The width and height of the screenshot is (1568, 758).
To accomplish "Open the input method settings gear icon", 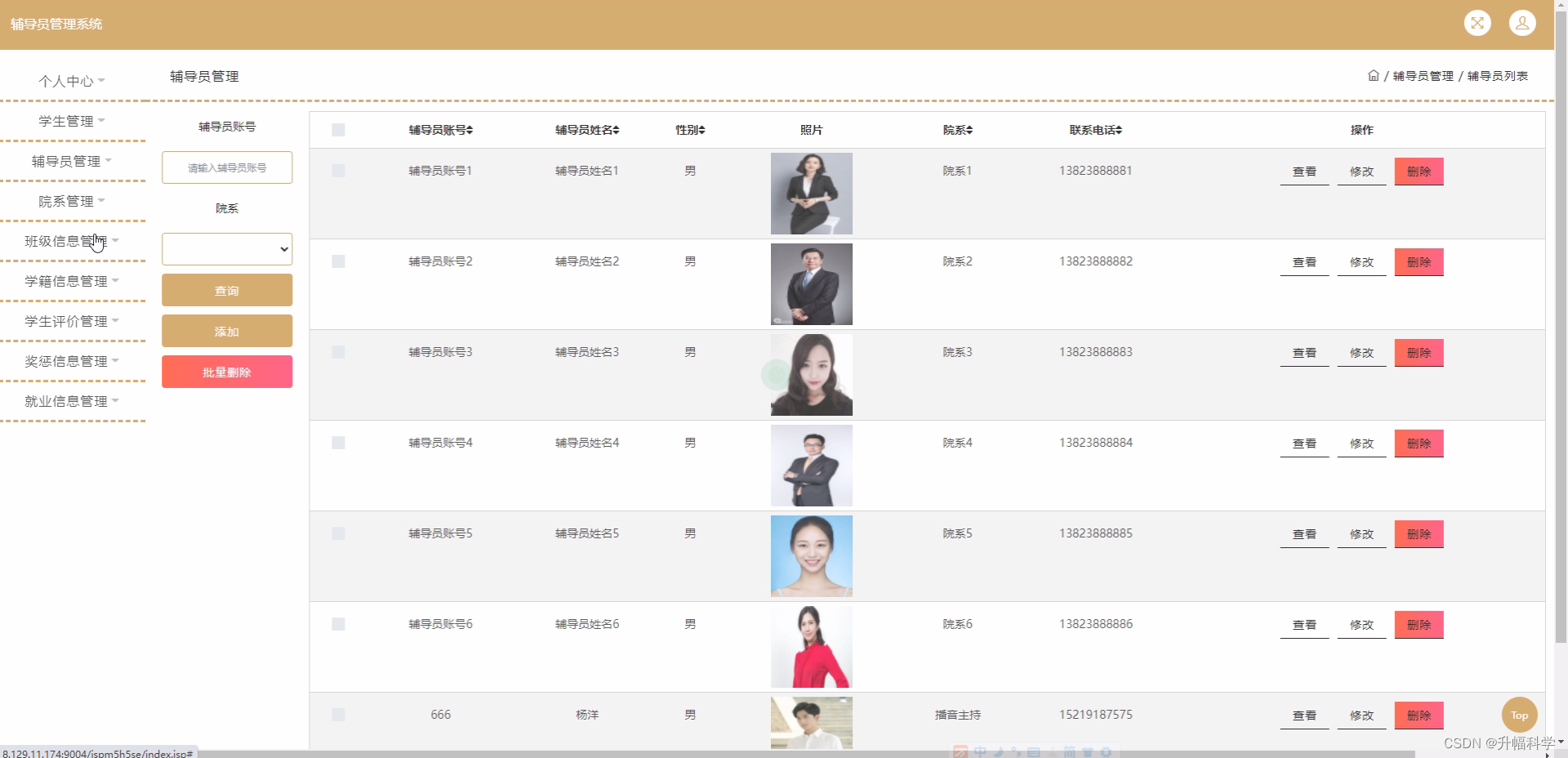I will point(1107,752).
